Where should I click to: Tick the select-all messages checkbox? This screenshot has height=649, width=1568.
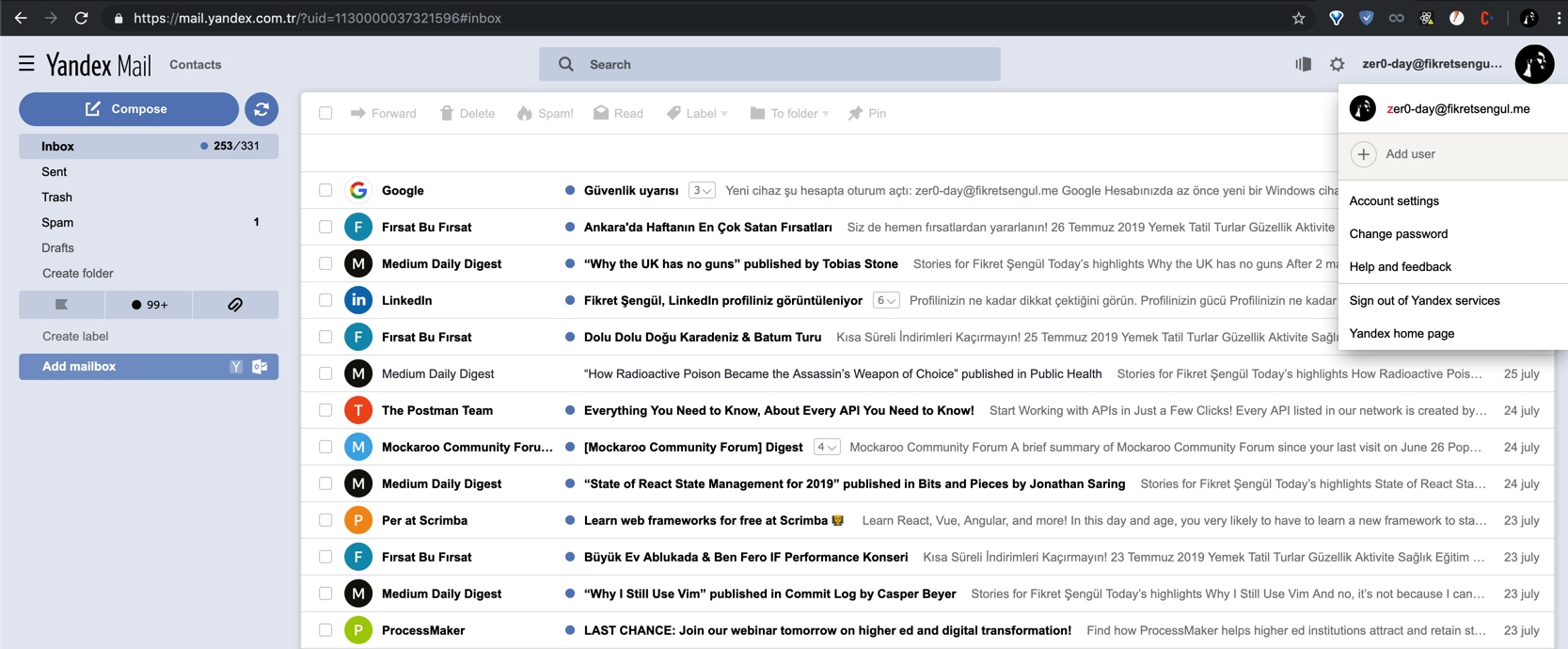[x=325, y=113]
